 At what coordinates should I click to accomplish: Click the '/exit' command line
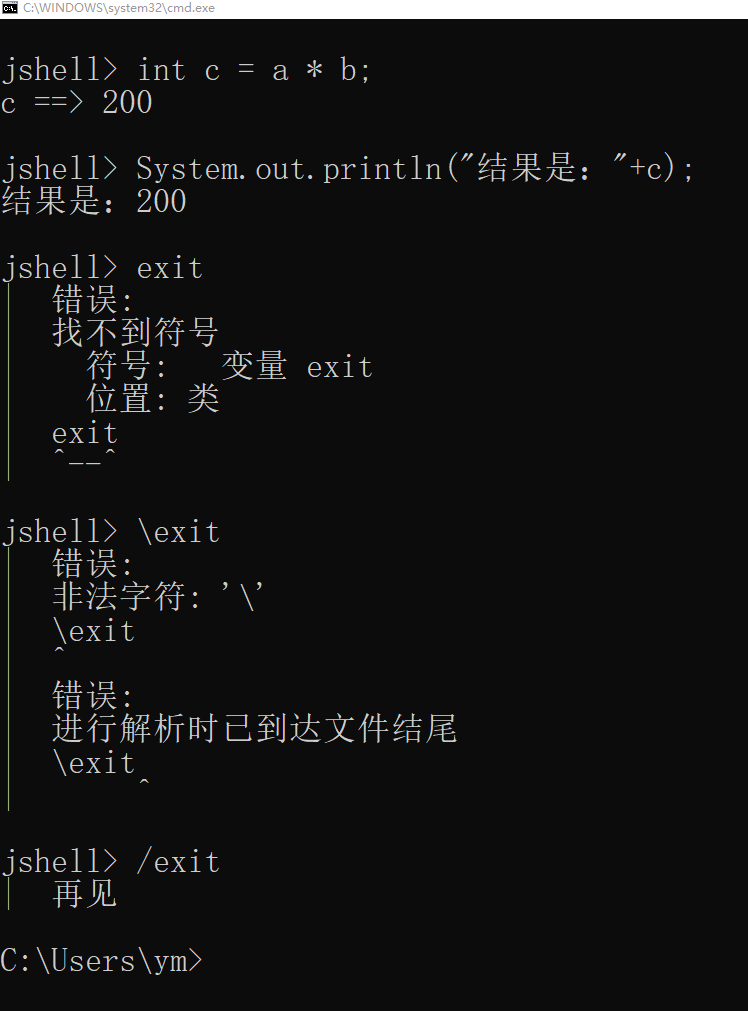pos(179,862)
